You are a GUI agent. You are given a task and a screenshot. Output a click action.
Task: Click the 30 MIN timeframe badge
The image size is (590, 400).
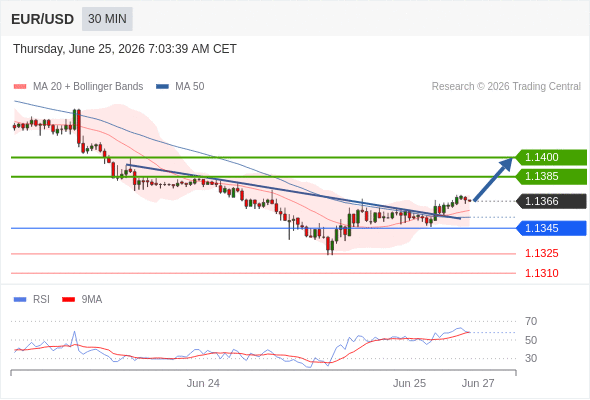(107, 19)
